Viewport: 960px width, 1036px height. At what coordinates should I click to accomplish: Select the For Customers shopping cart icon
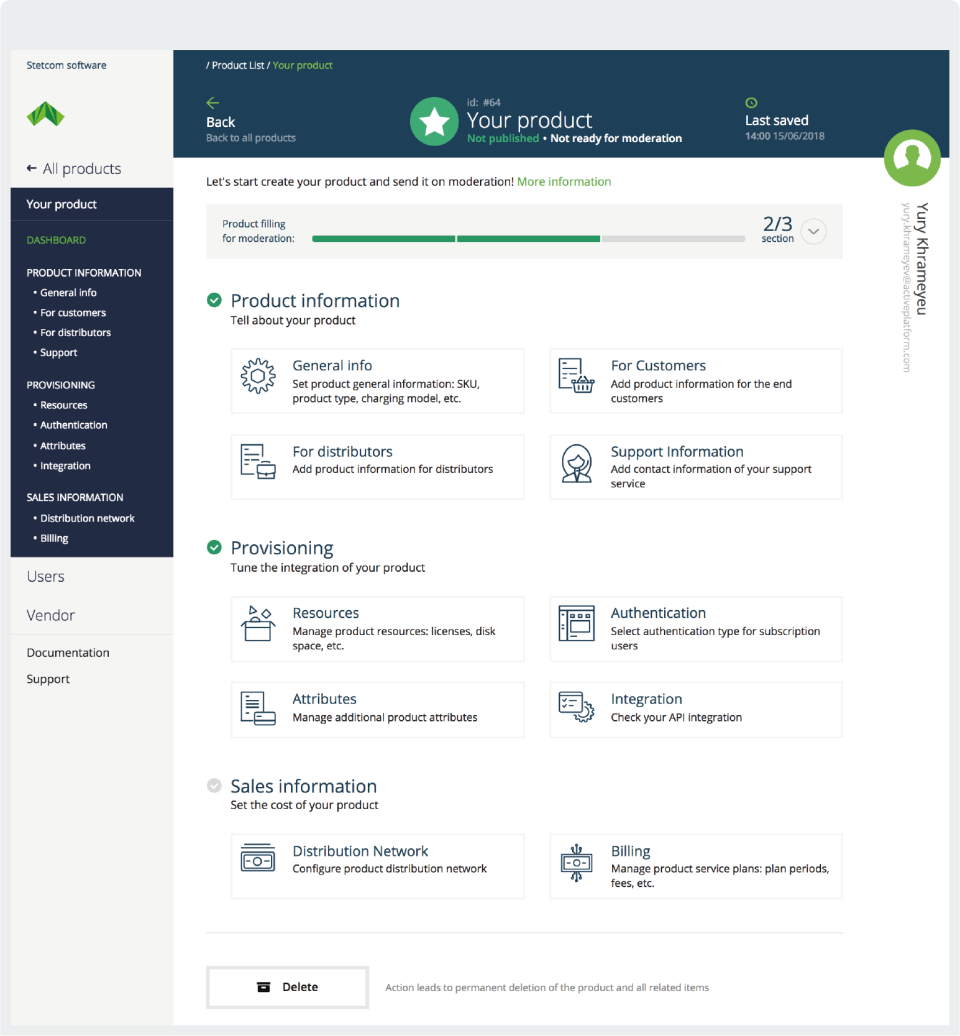pyautogui.click(x=576, y=377)
